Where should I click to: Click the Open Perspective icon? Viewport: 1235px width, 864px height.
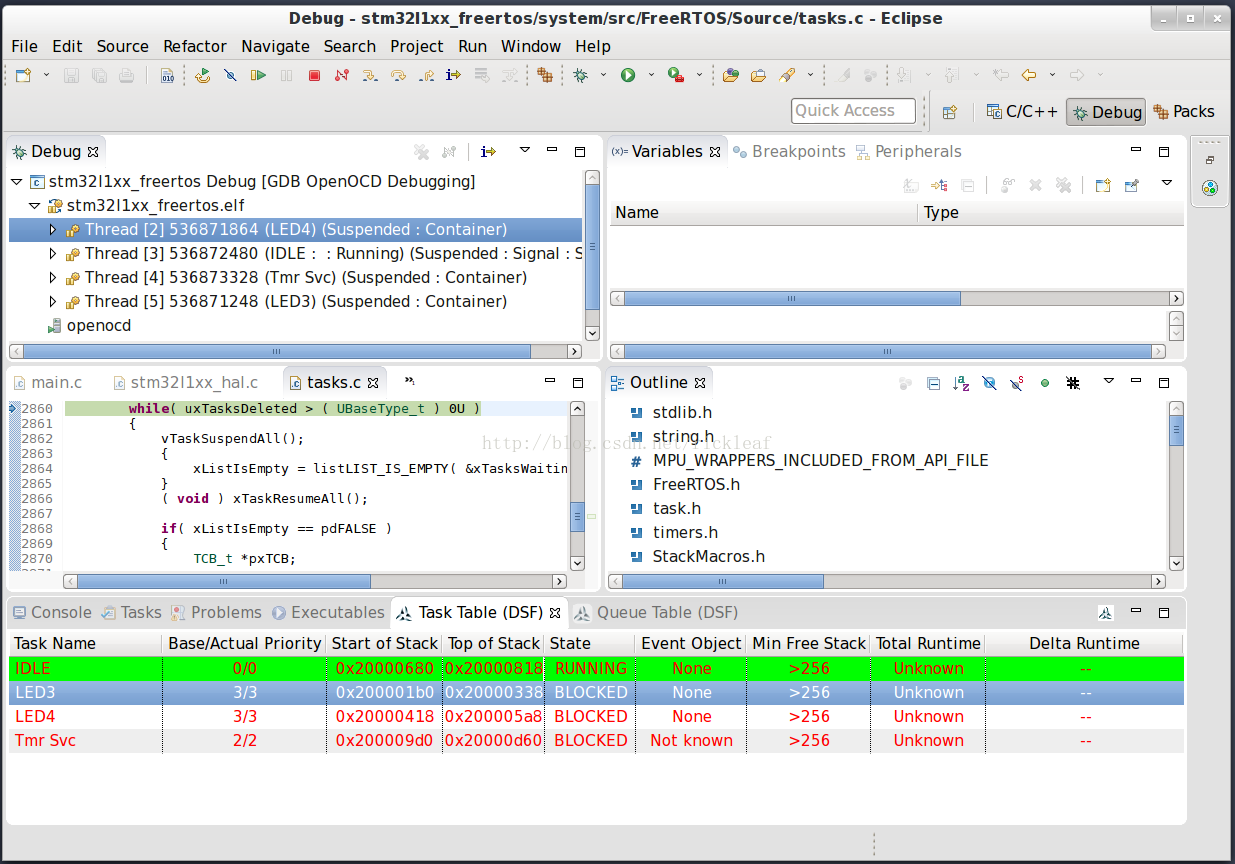(x=950, y=112)
